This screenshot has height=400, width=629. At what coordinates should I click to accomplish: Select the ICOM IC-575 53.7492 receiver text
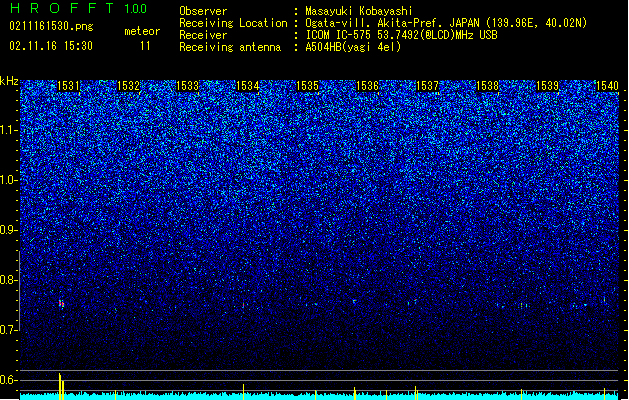click(x=401, y=35)
